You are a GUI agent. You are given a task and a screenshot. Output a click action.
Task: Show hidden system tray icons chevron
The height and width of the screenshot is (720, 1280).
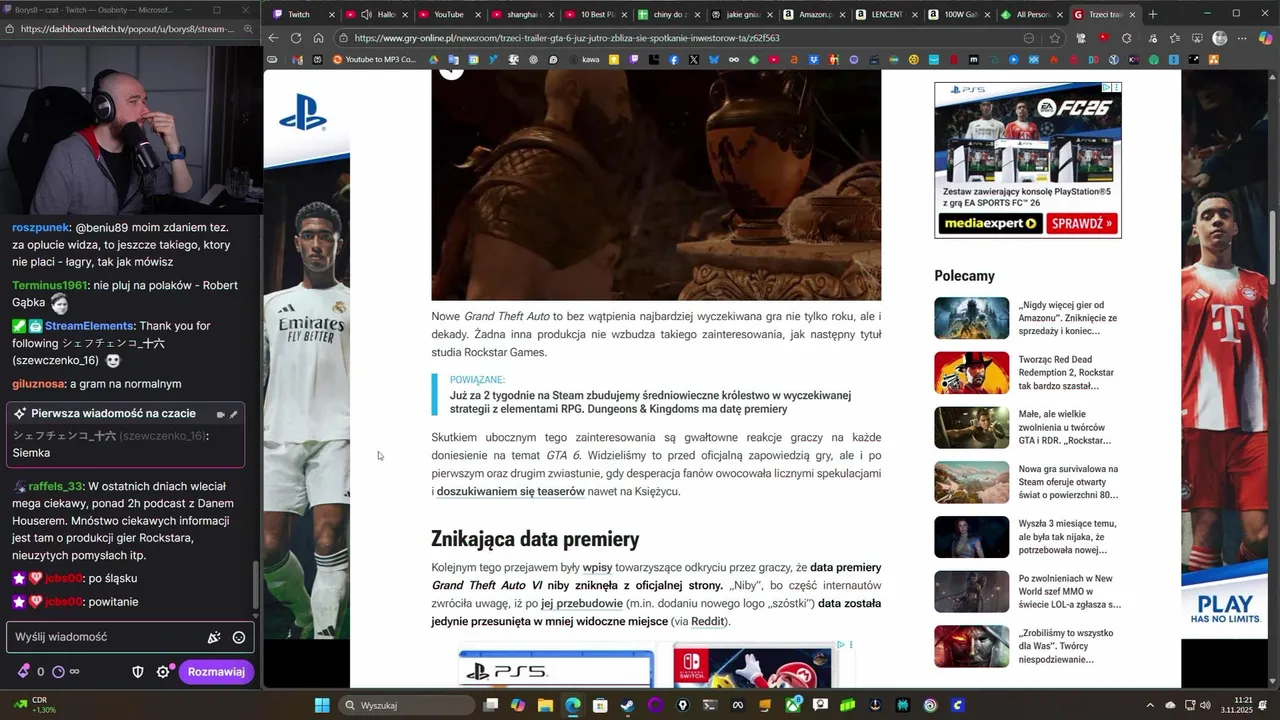1150,705
